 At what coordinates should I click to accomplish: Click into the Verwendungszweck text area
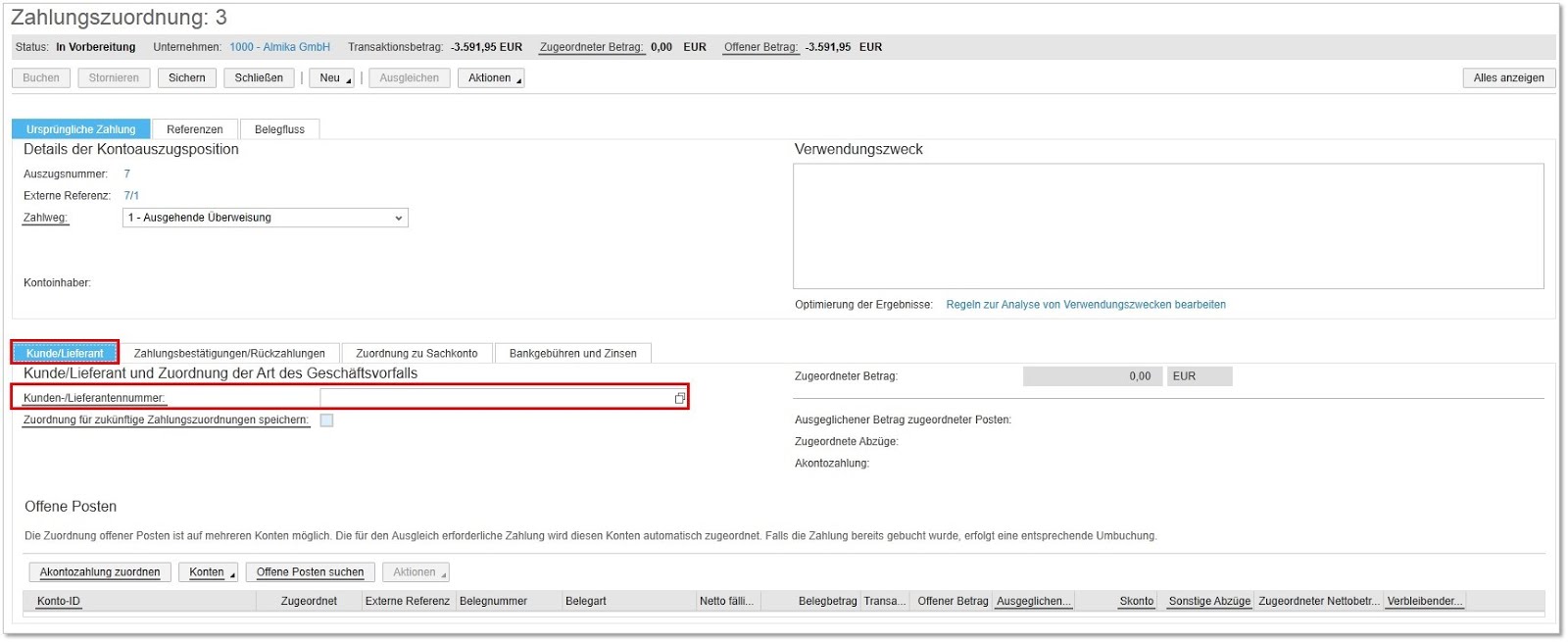[1167, 226]
